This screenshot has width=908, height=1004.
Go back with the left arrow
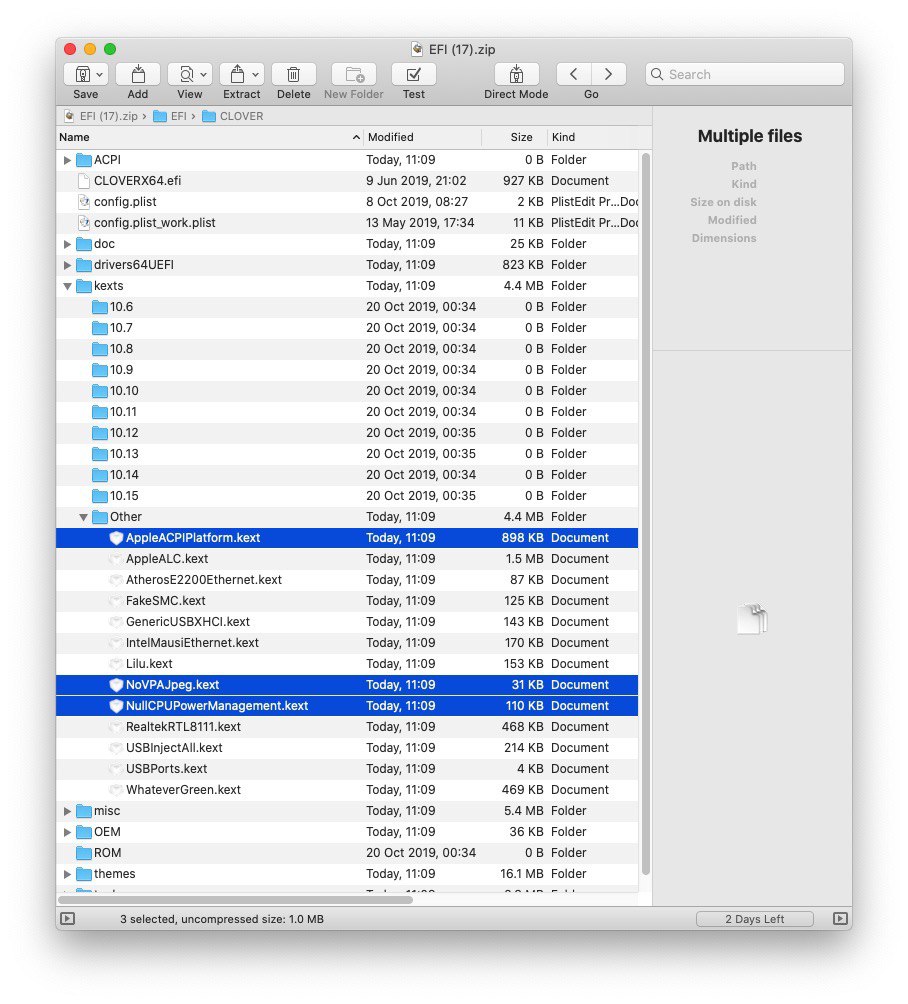pos(574,74)
